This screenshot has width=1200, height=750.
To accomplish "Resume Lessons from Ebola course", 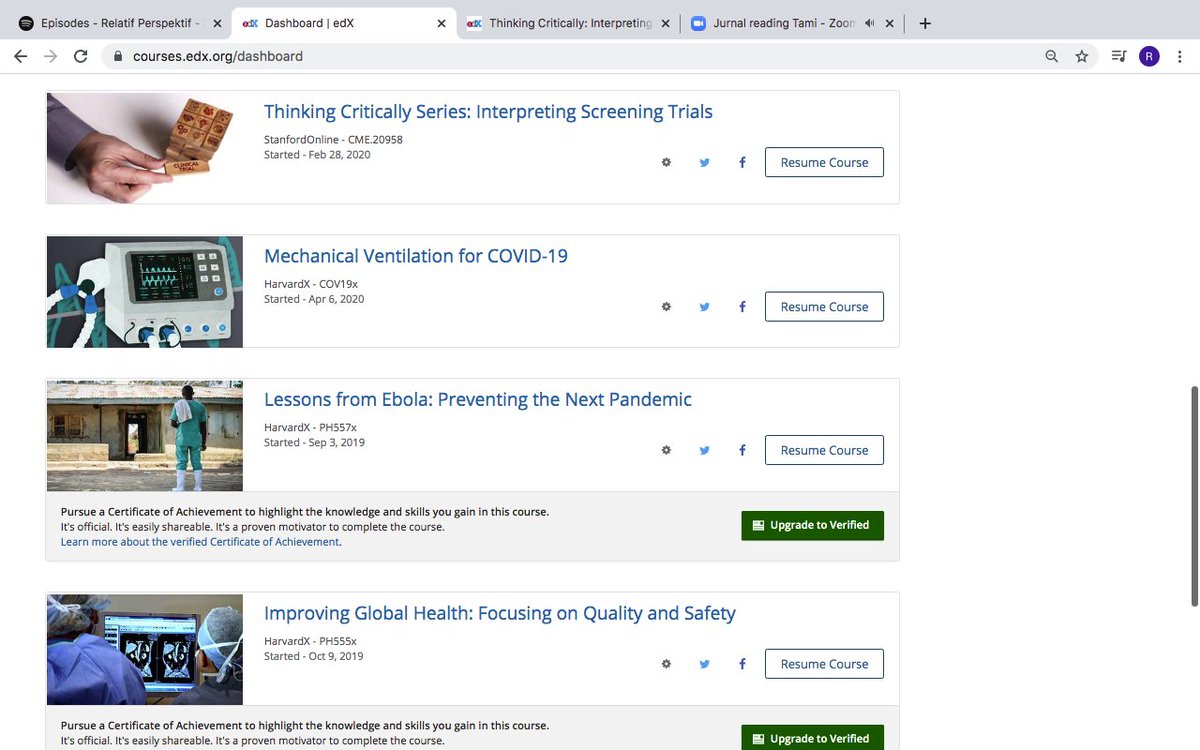I will pyautogui.click(x=824, y=450).
